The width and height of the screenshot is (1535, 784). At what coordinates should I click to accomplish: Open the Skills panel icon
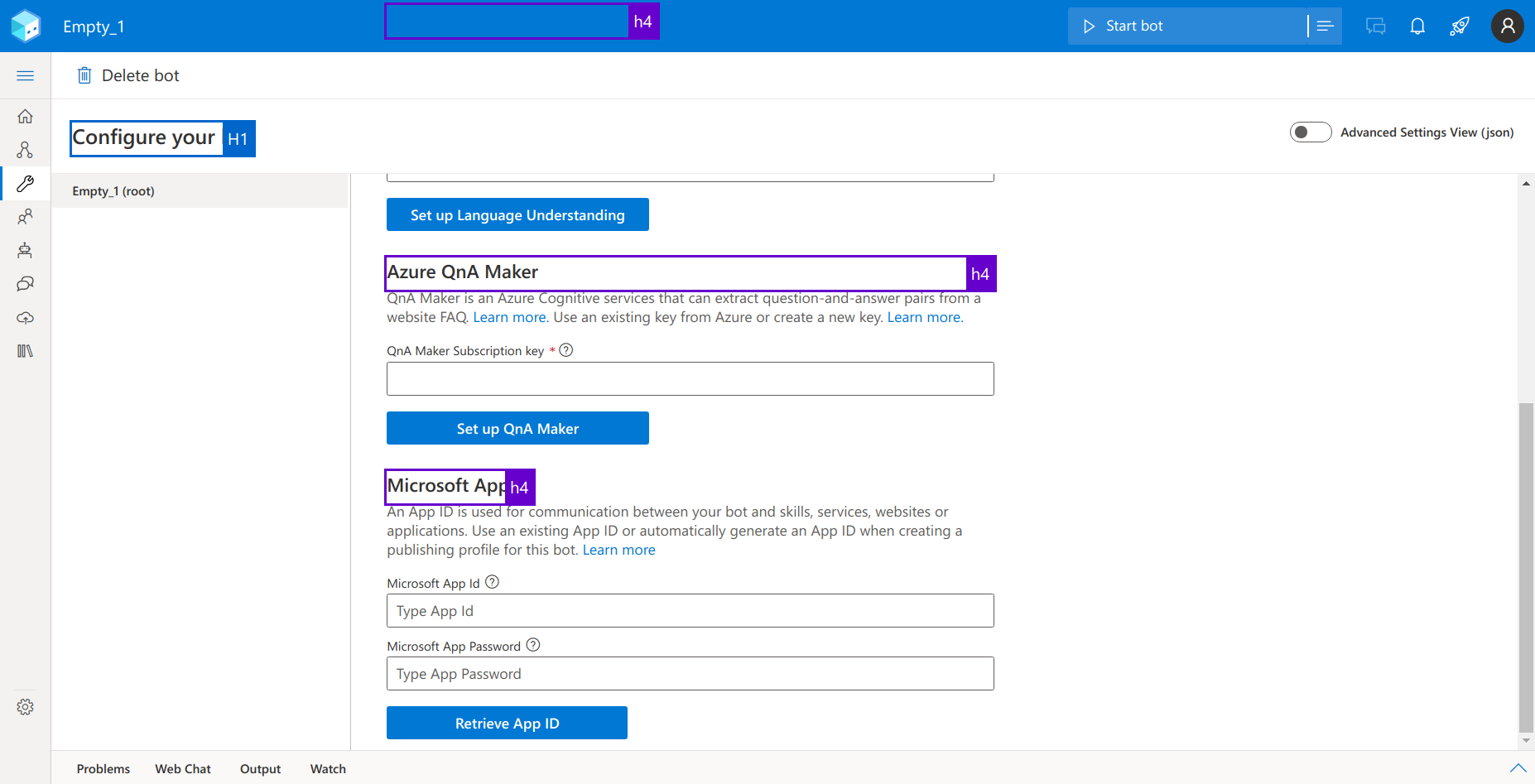click(25, 216)
